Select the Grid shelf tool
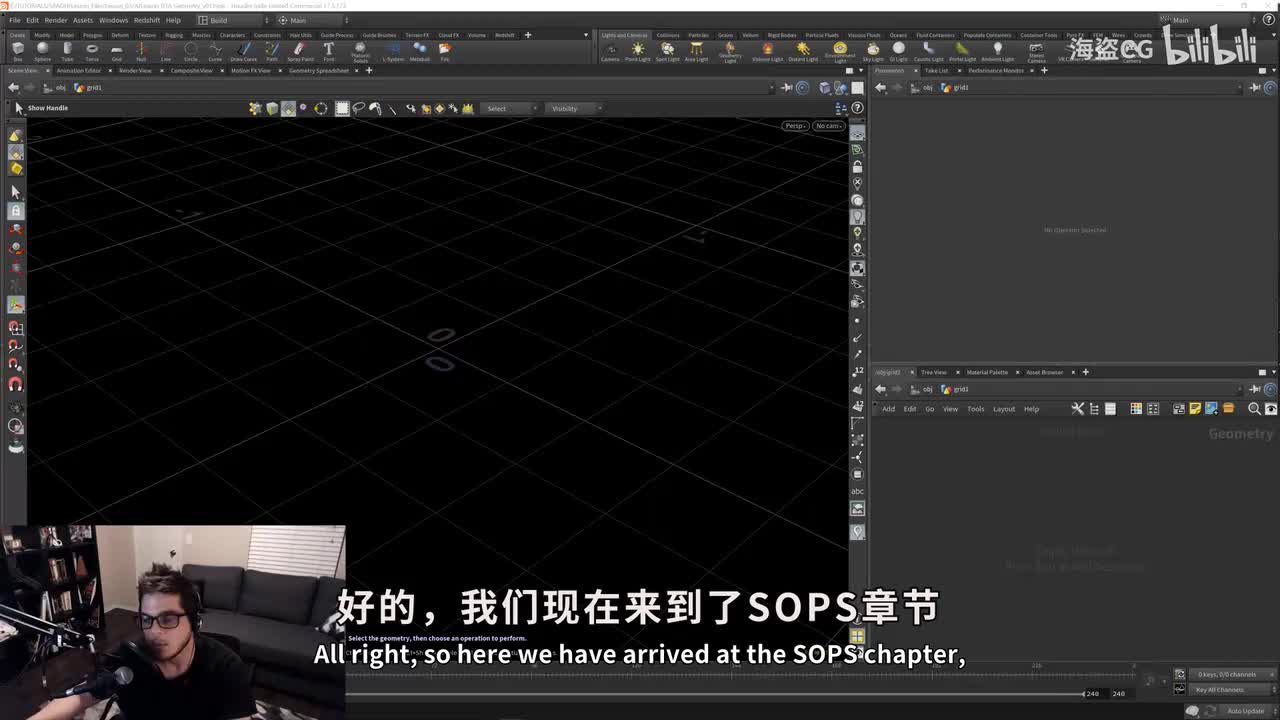1280x720 pixels. (116, 50)
